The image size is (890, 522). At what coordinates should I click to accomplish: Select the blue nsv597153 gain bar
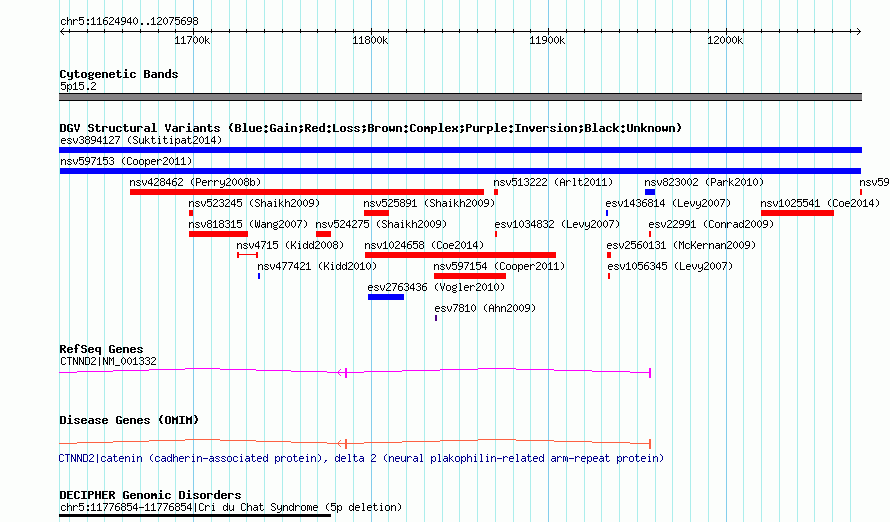click(460, 171)
